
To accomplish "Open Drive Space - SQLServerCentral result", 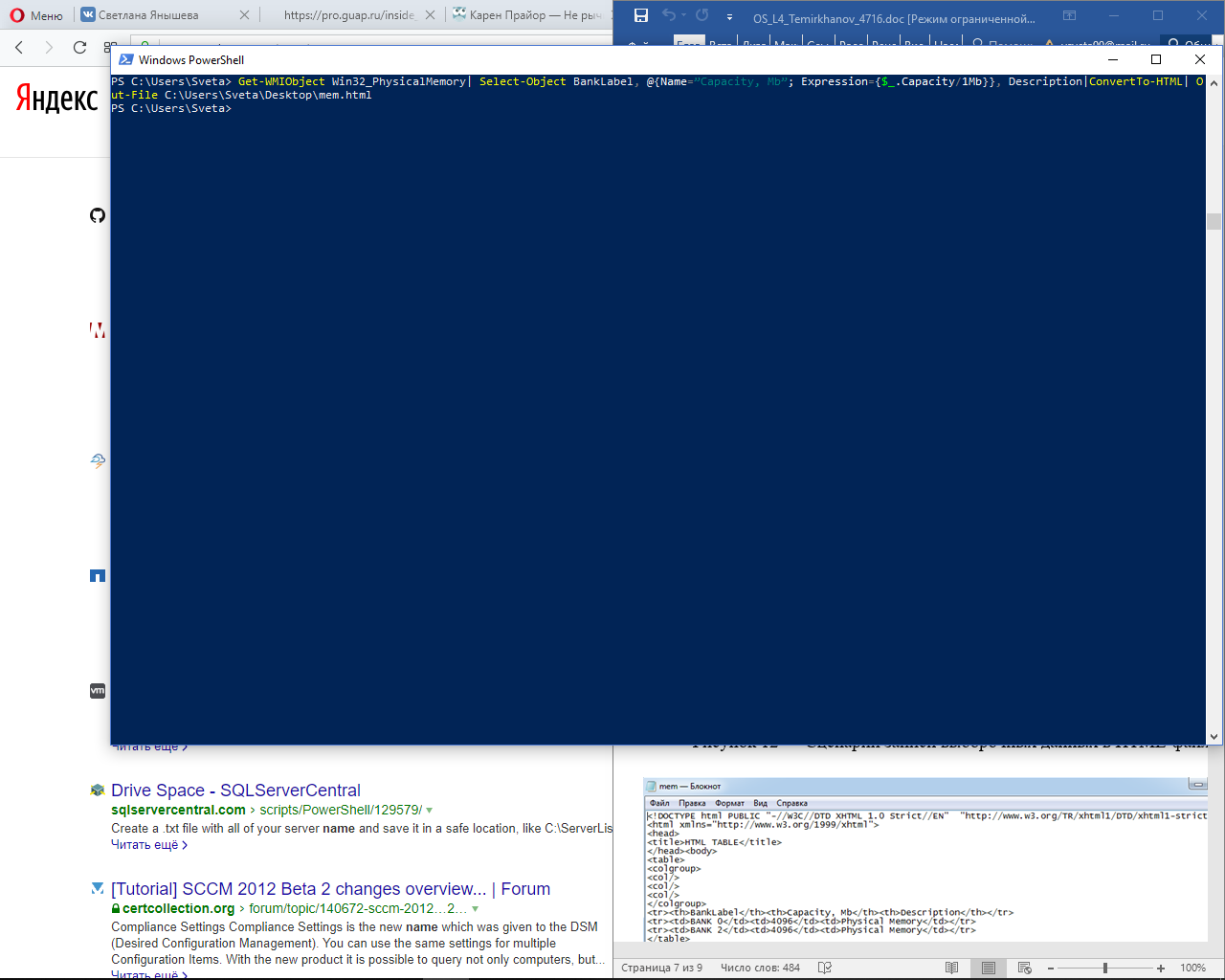I will (x=235, y=791).
